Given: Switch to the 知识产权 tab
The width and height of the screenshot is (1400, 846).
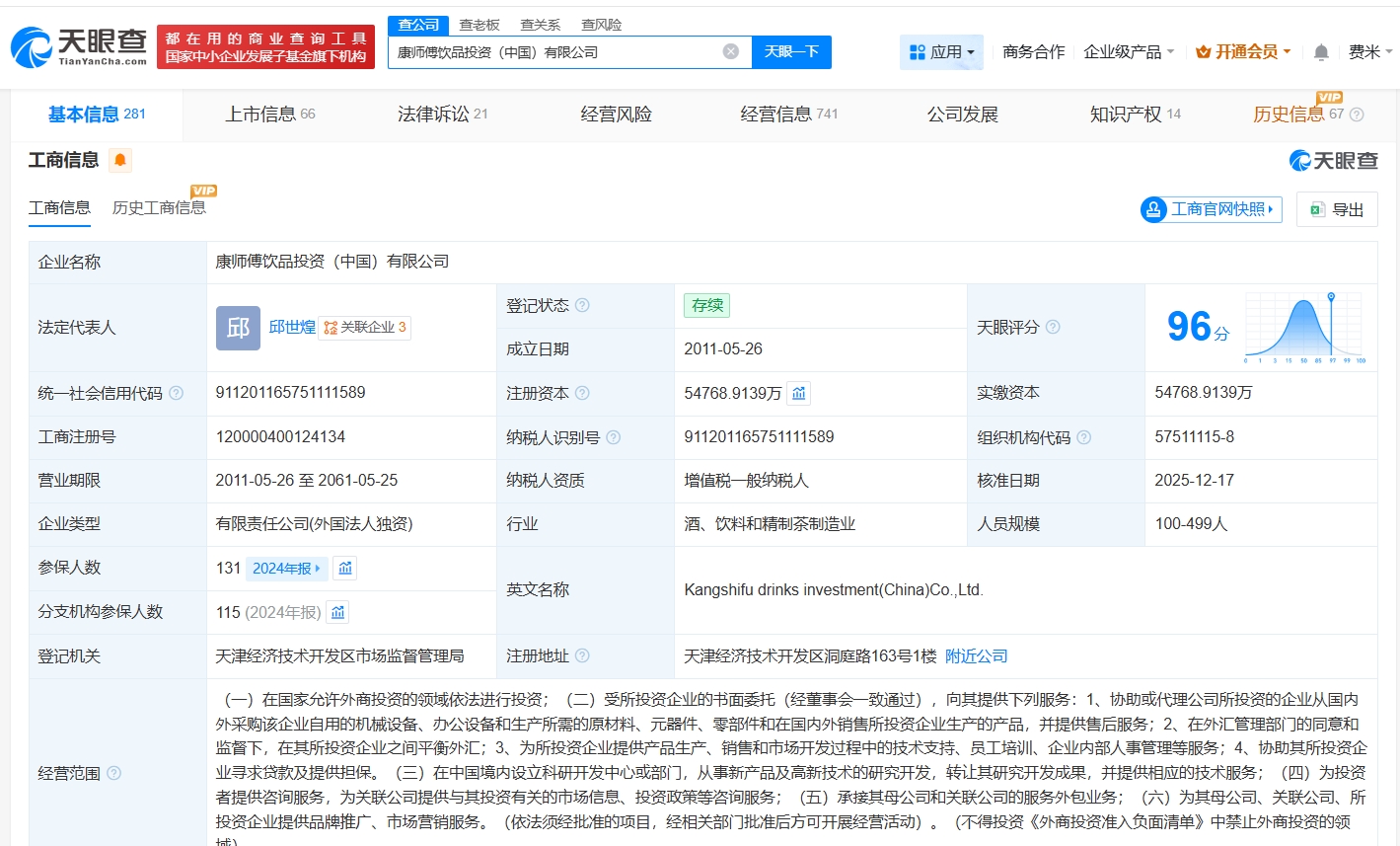Looking at the screenshot, I should tap(1135, 115).
